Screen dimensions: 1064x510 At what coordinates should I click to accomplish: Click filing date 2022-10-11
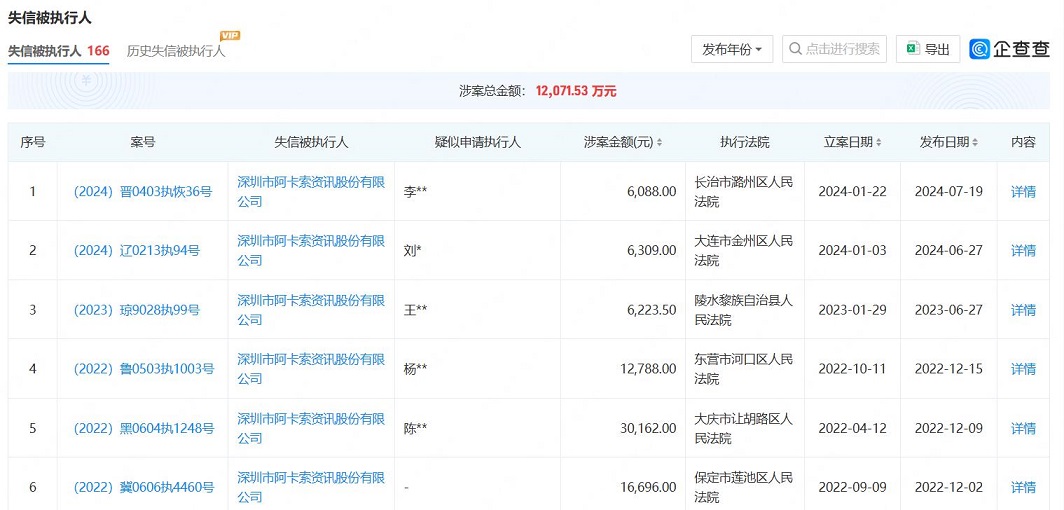click(852, 369)
